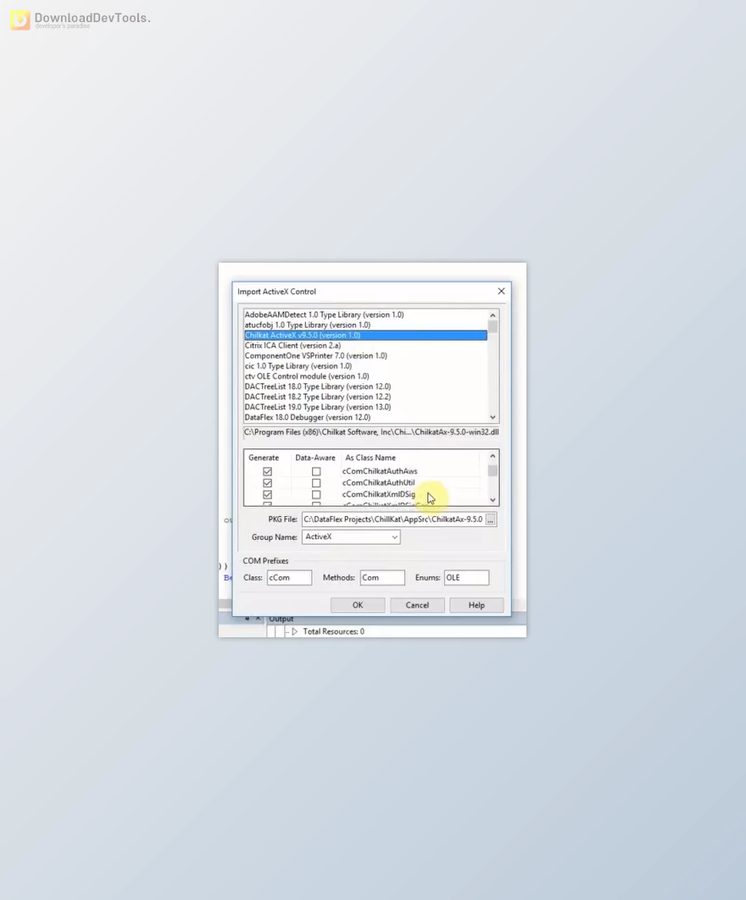The image size is (746, 900).
Task: Enable Data-Aware for cComChilkatXmlDSig
Action: coord(316,494)
